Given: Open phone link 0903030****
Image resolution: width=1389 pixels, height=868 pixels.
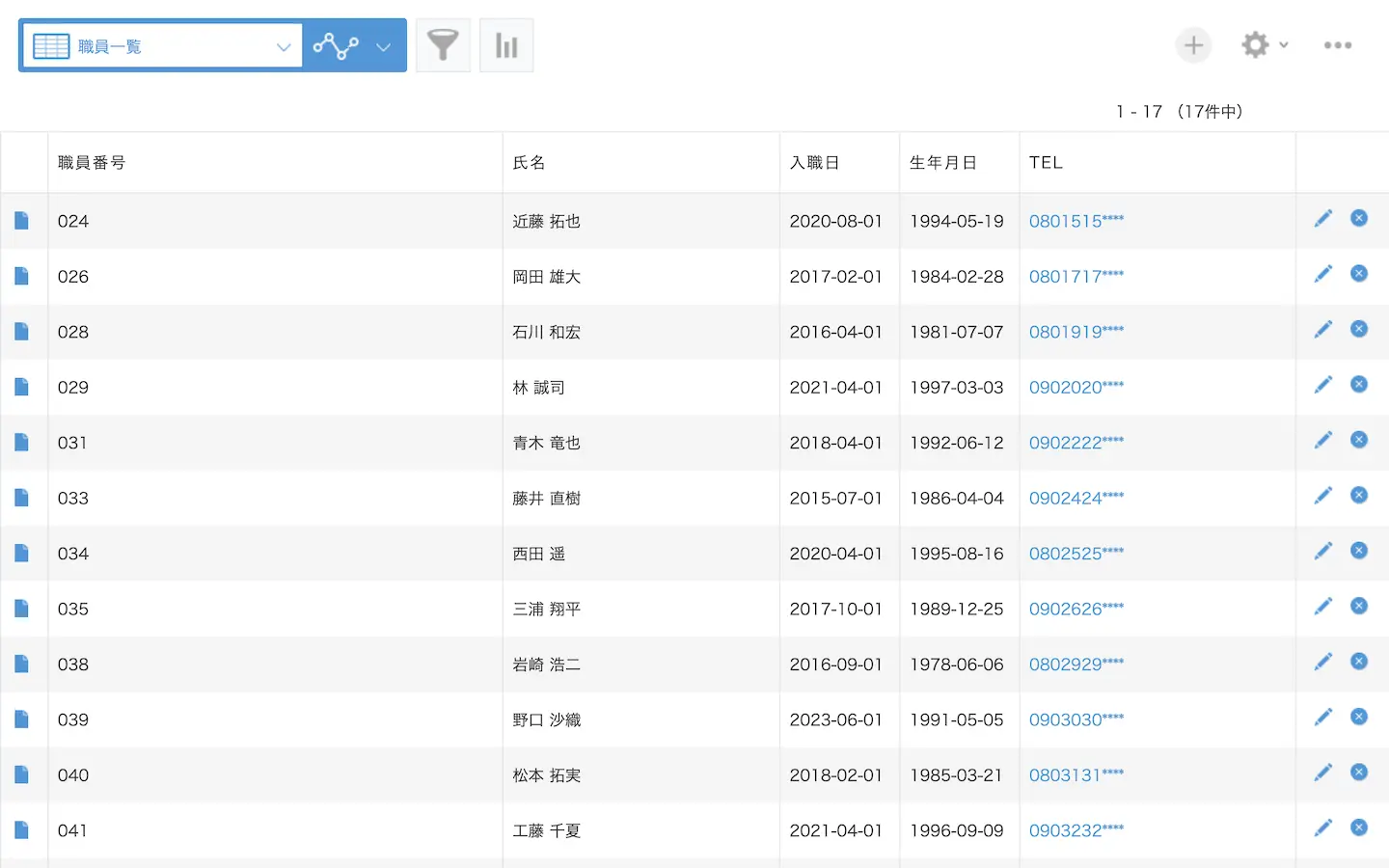Looking at the screenshot, I should point(1076,719).
